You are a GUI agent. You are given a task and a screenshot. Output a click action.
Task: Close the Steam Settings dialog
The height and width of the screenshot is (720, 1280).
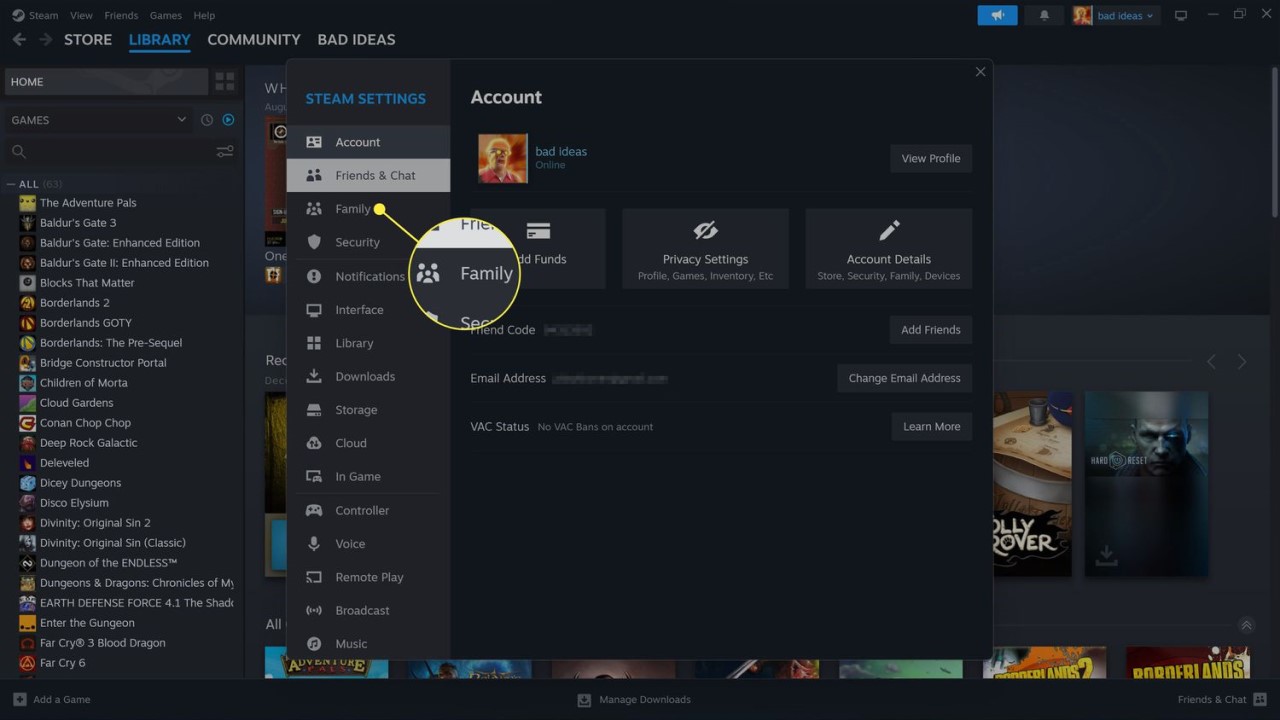(980, 72)
